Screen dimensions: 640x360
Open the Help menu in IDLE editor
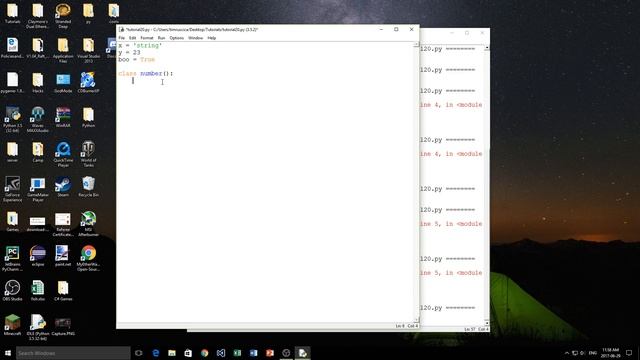[211, 38]
